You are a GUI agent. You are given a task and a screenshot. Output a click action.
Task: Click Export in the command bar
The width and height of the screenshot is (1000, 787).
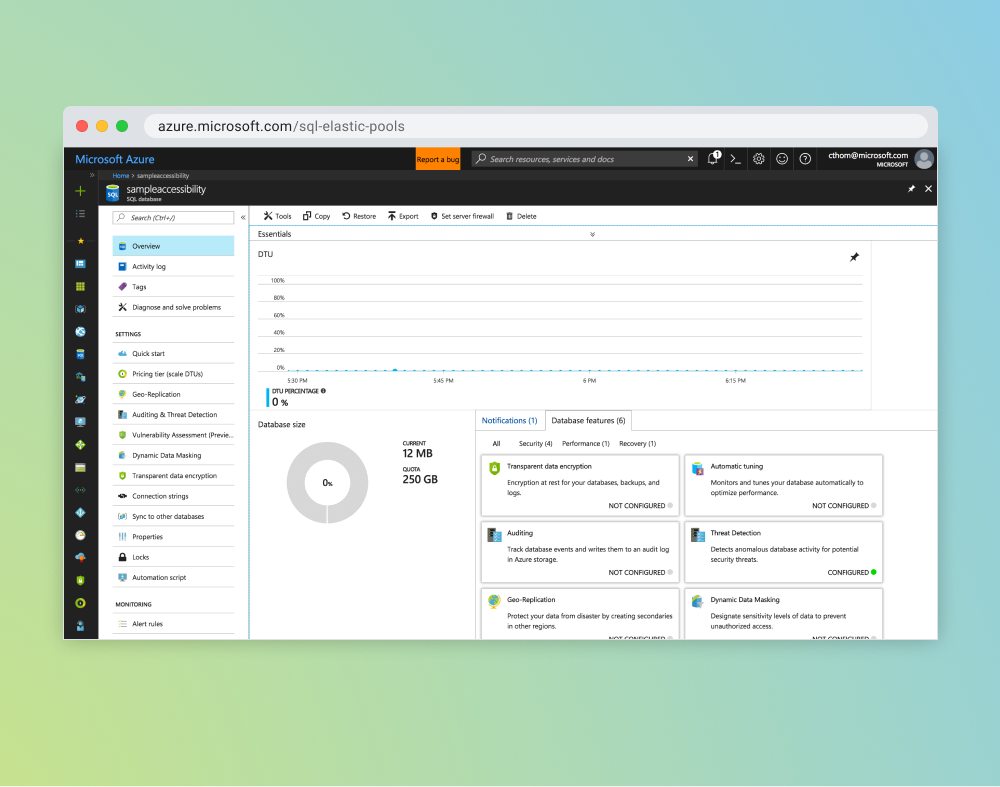coord(403,216)
